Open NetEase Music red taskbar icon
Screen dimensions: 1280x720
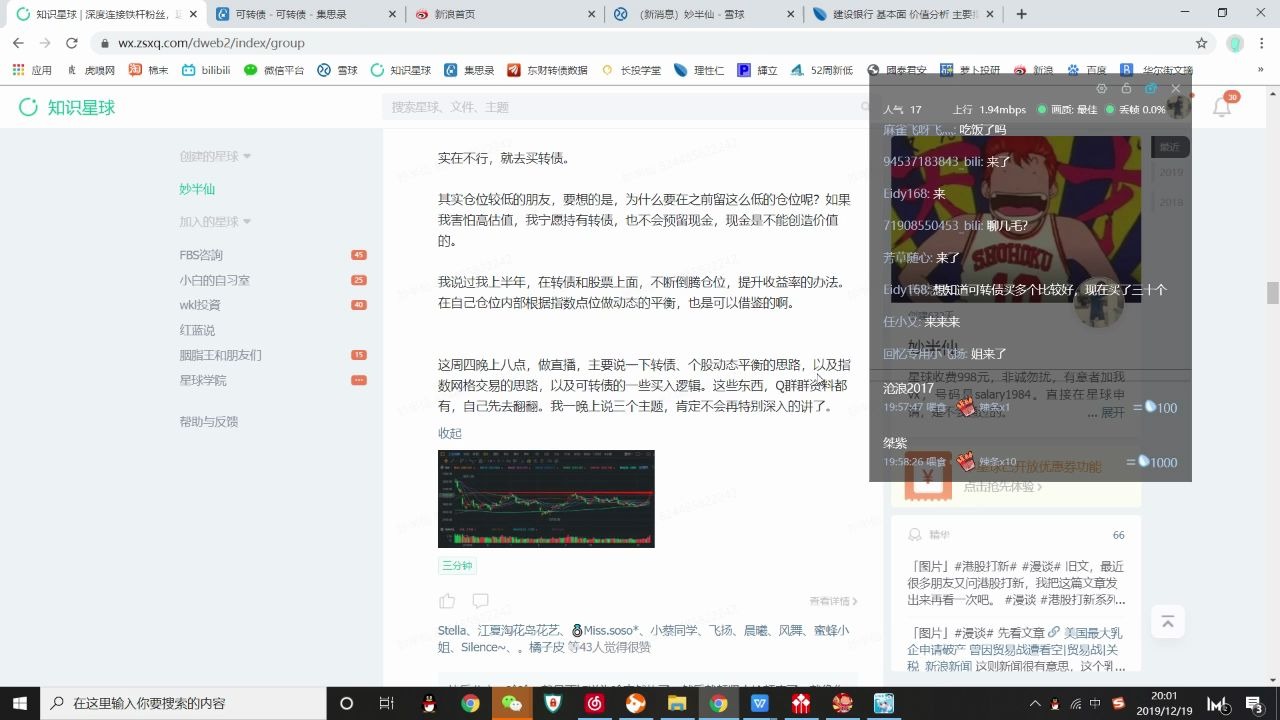[594, 704]
